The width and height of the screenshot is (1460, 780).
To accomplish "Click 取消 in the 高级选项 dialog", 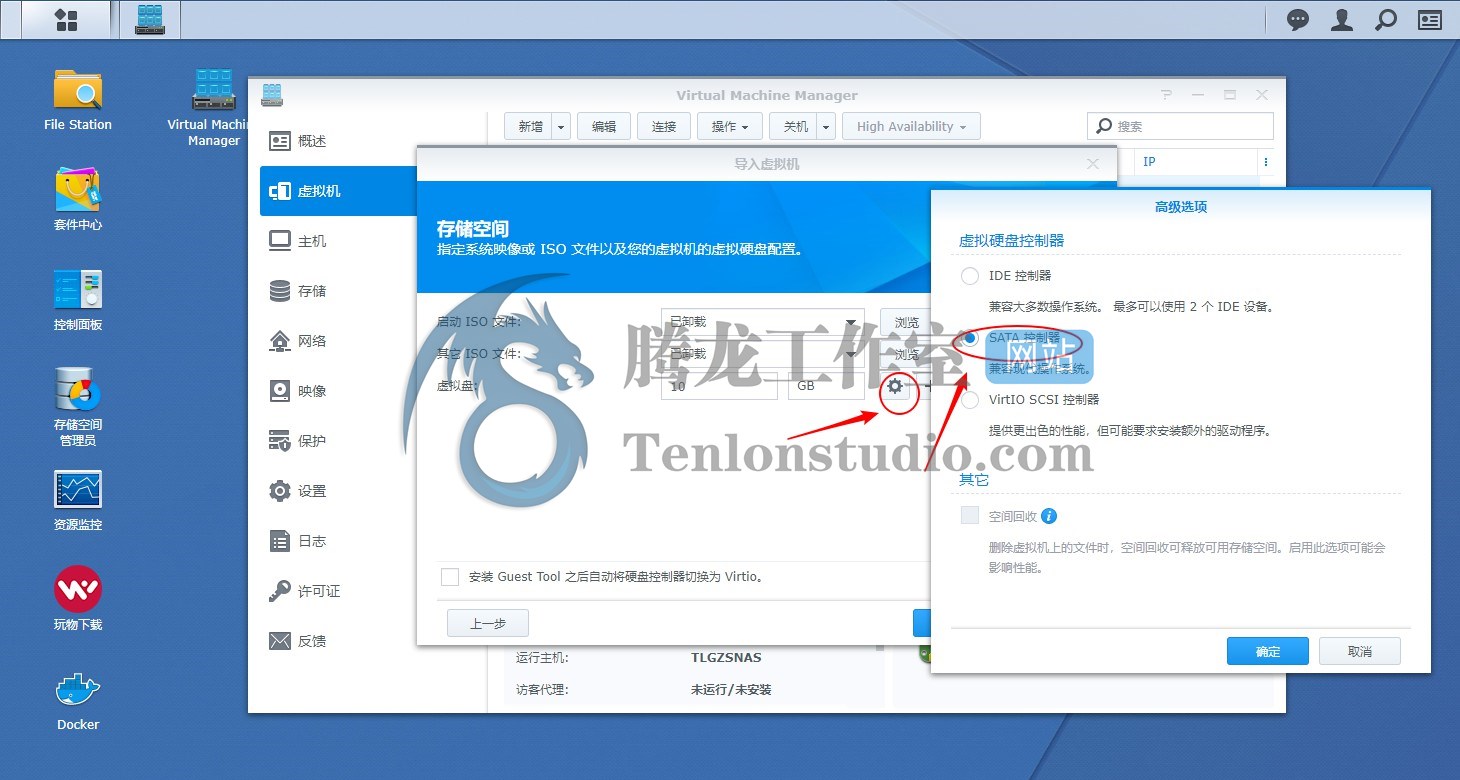I will (1360, 651).
